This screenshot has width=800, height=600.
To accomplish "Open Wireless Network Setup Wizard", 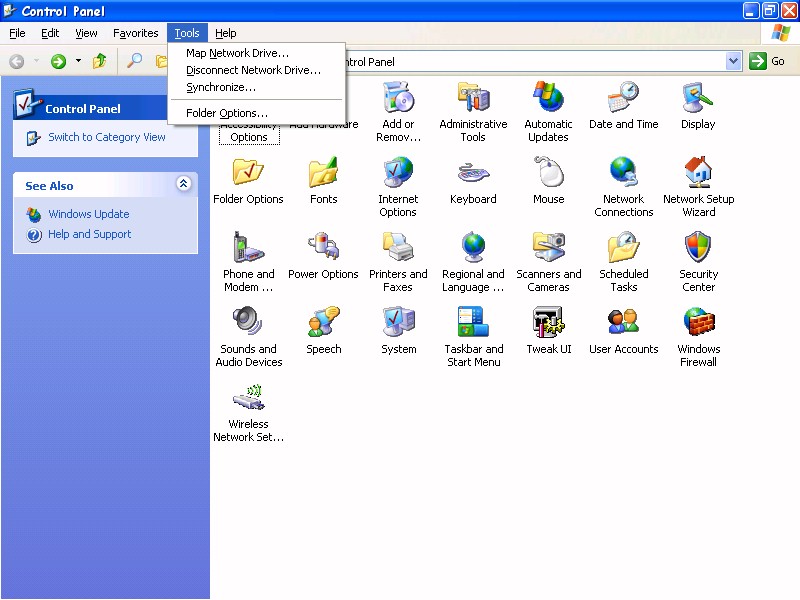I will 248,412.
